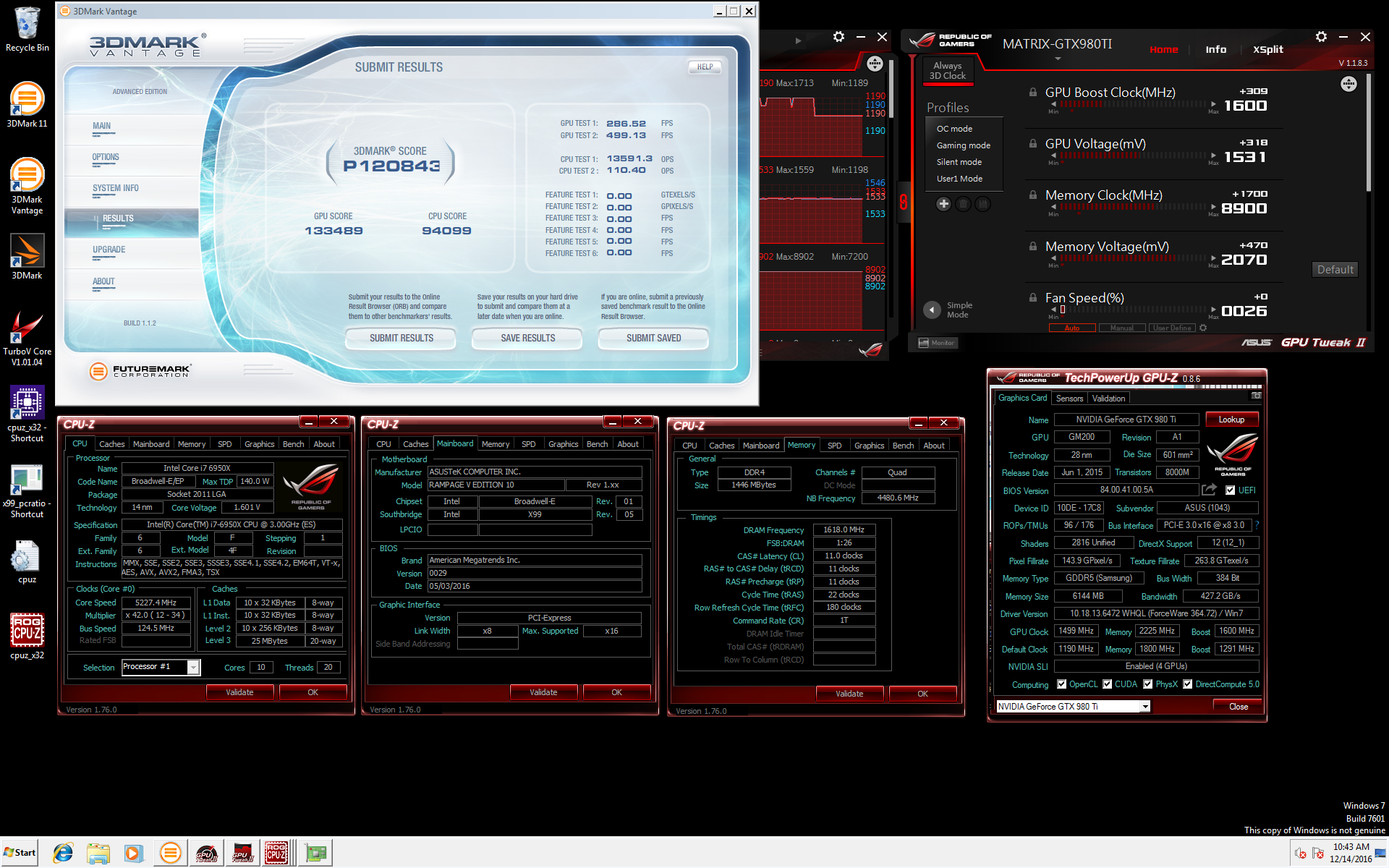Click the Windows Start button
1389x868 pixels.
pyautogui.click(x=20, y=853)
